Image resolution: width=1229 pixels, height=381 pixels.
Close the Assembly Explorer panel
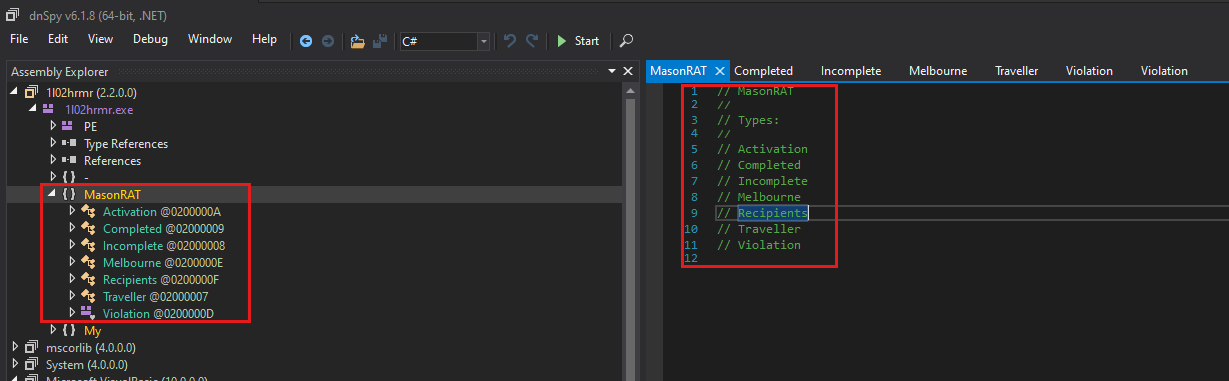pos(628,72)
